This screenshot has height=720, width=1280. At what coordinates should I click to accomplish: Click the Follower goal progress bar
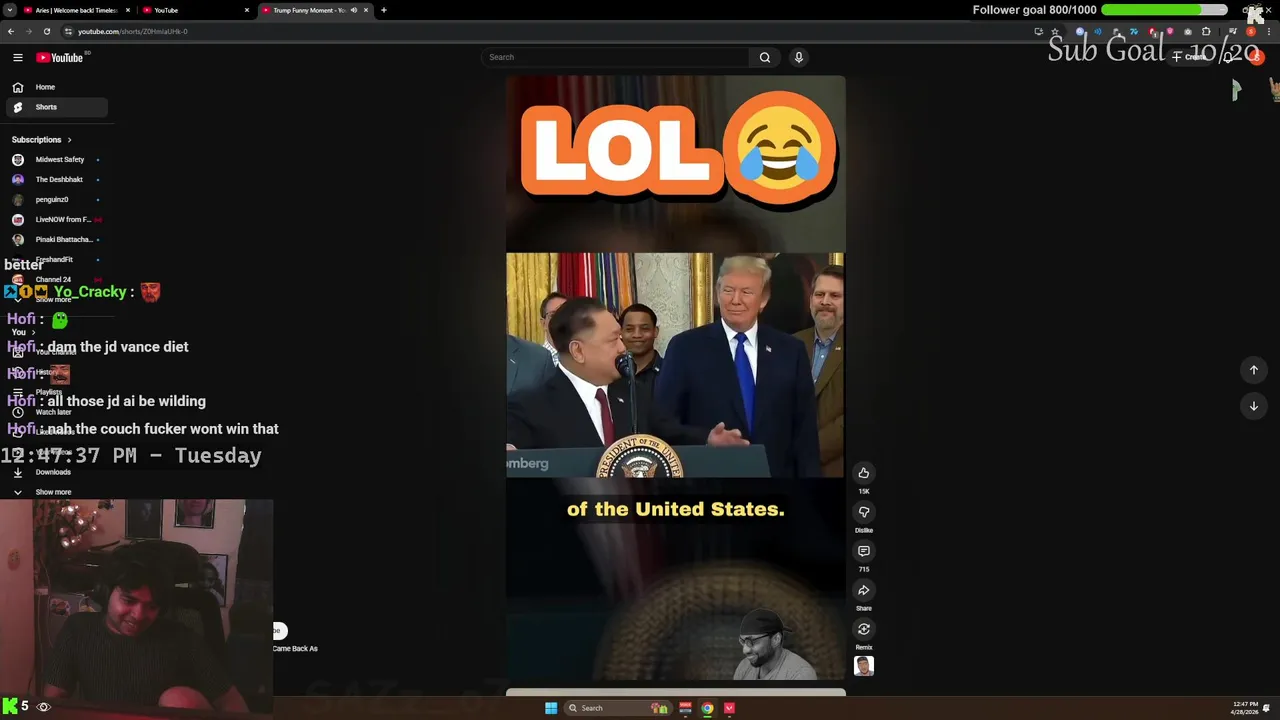(x=1164, y=10)
